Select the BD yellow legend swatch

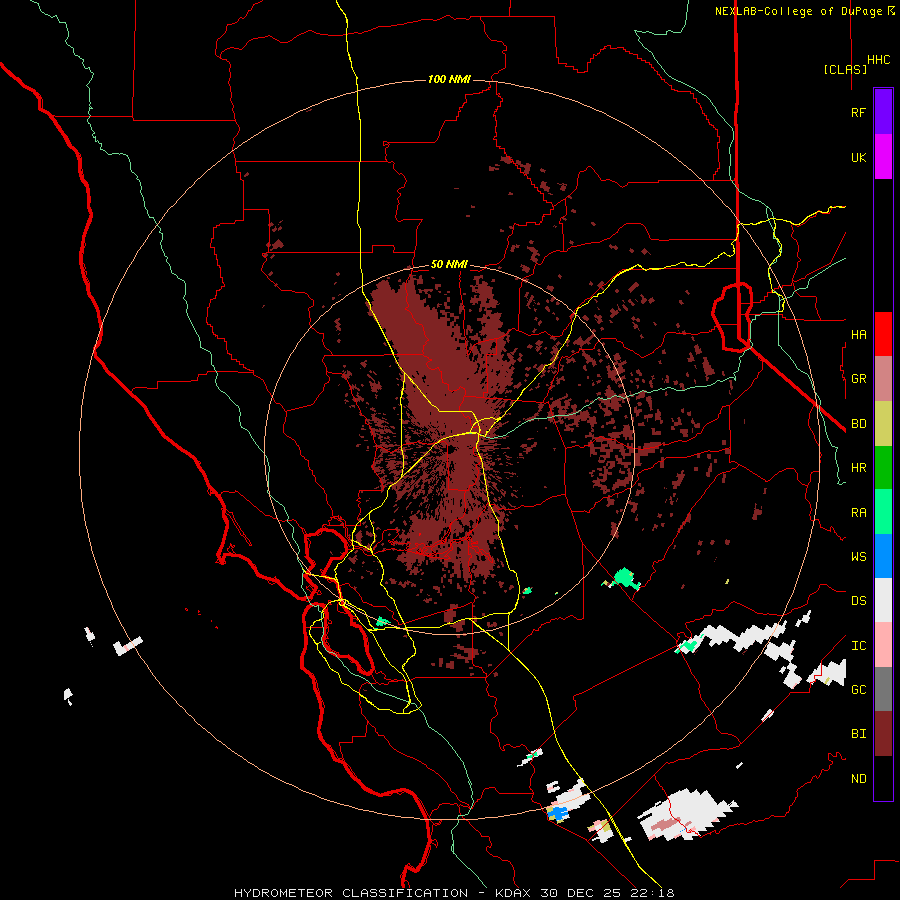[883, 424]
